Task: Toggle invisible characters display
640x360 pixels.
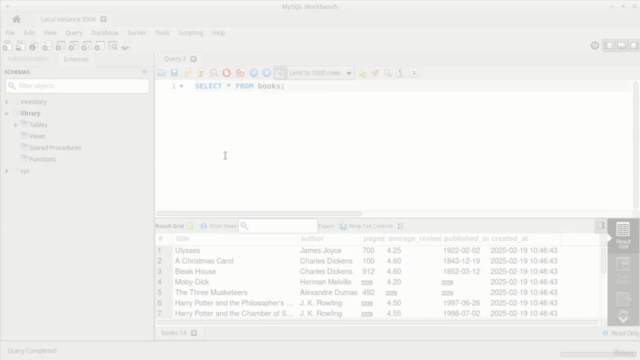Action: tap(400, 73)
